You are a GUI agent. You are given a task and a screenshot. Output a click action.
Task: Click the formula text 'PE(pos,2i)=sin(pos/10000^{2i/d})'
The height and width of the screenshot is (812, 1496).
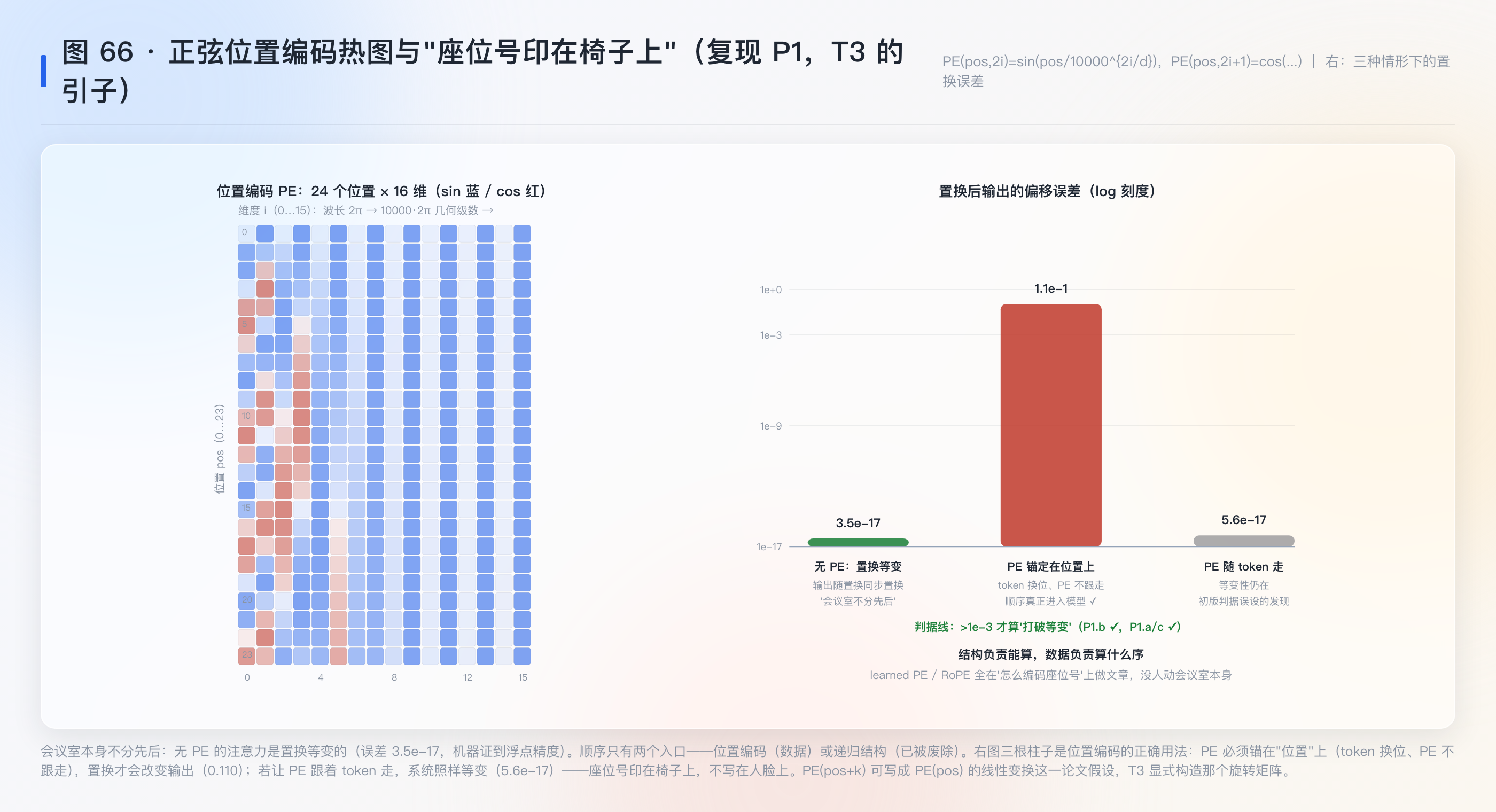(x=1051, y=61)
